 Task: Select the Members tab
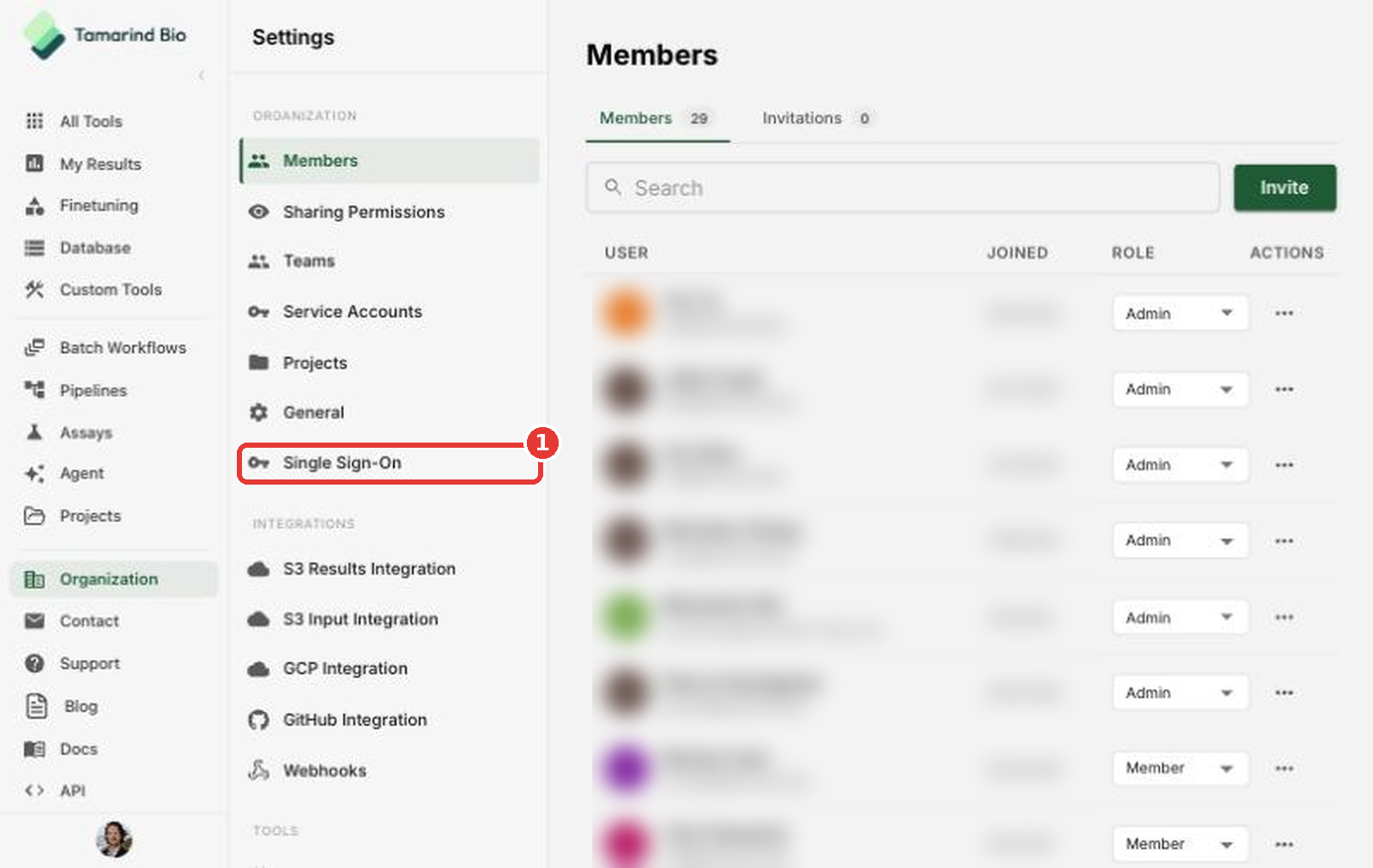click(x=657, y=118)
